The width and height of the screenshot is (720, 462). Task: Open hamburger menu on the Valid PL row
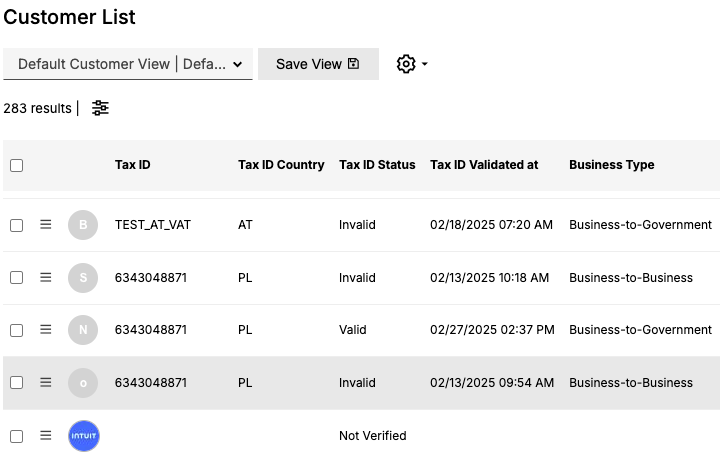click(45, 330)
